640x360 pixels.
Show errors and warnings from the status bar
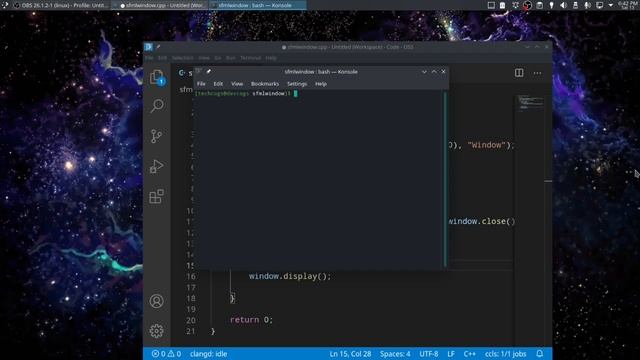click(x=166, y=354)
